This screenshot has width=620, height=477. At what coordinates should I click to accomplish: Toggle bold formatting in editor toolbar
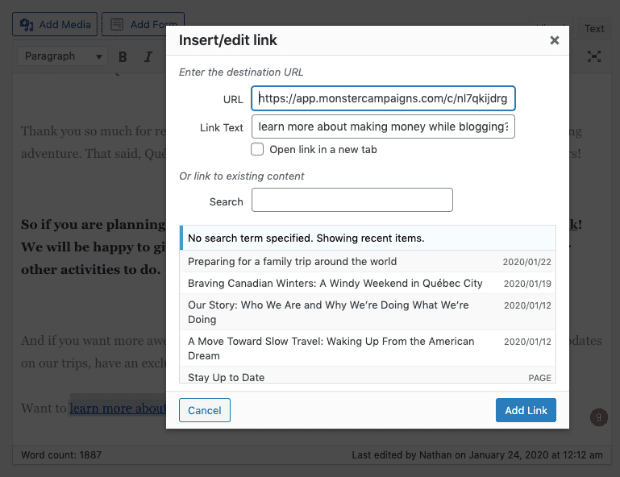coord(123,57)
